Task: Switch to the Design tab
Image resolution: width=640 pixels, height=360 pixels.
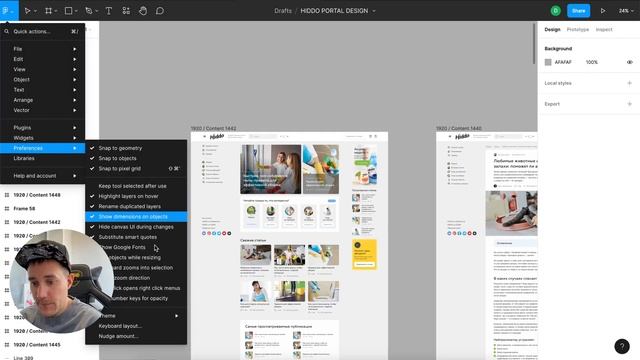Action: pyautogui.click(x=552, y=29)
